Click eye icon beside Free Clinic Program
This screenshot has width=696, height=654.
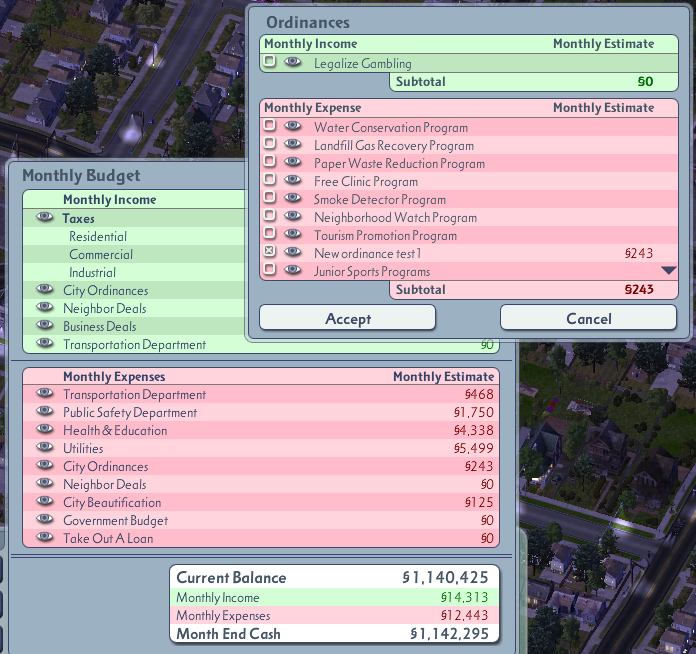[292, 180]
